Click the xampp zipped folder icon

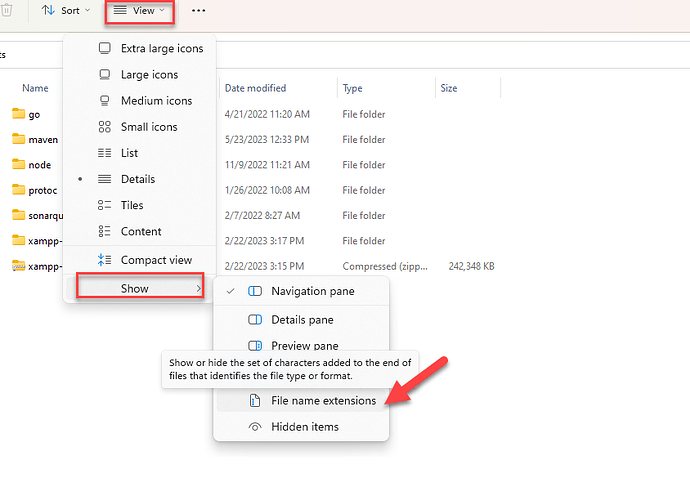(18, 266)
